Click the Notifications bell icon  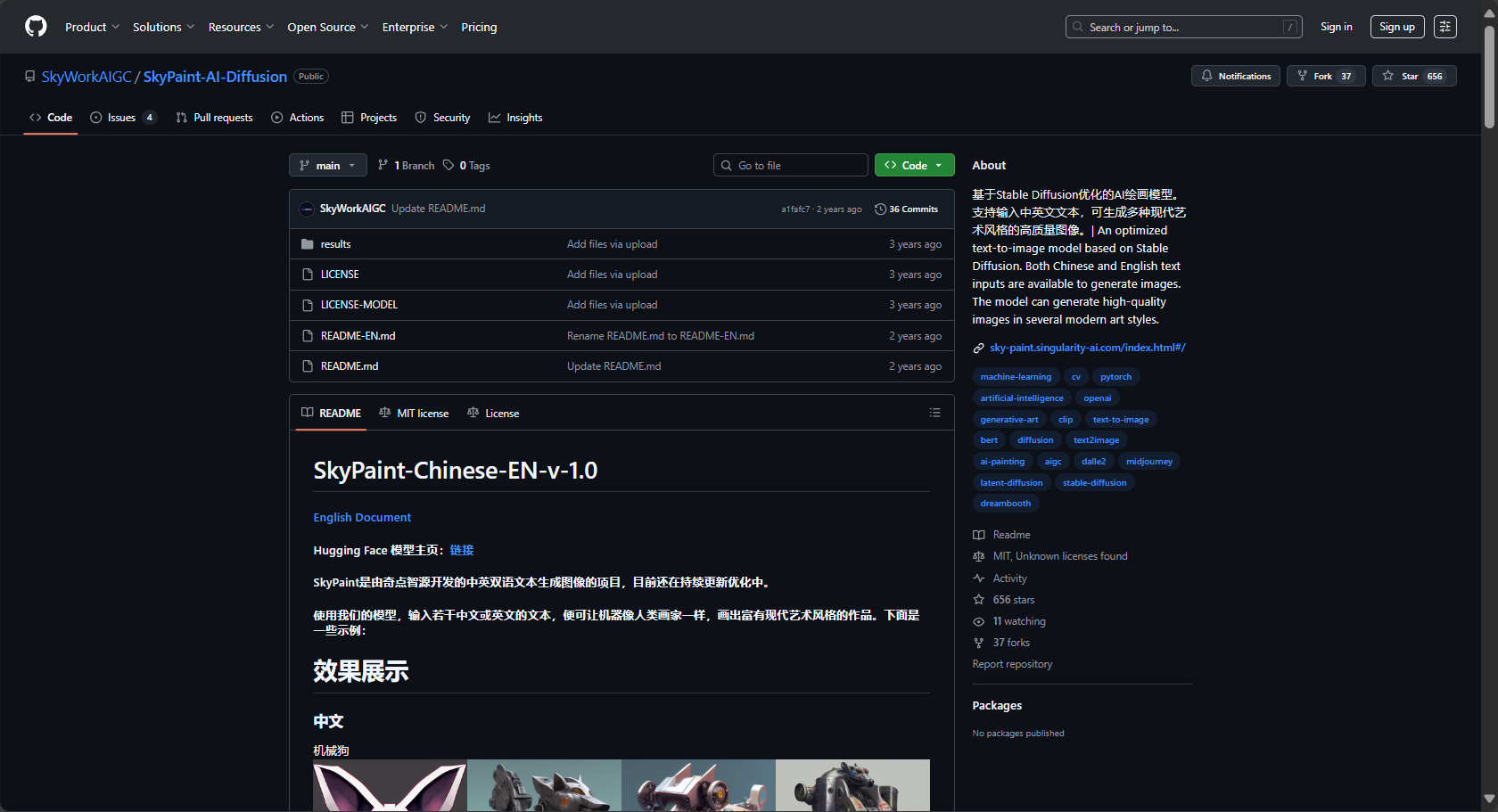coord(1206,76)
